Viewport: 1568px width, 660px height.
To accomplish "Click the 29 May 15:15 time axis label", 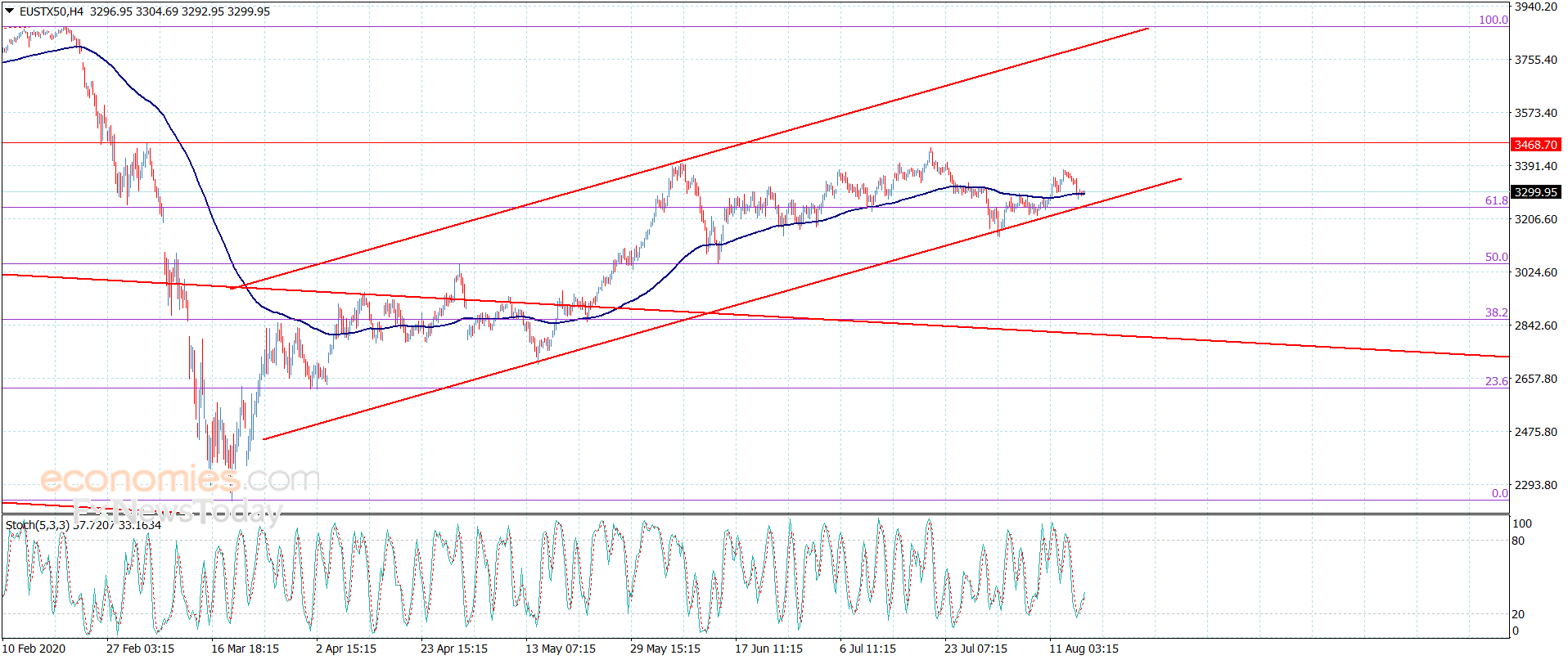I will (x=665, y=649).
